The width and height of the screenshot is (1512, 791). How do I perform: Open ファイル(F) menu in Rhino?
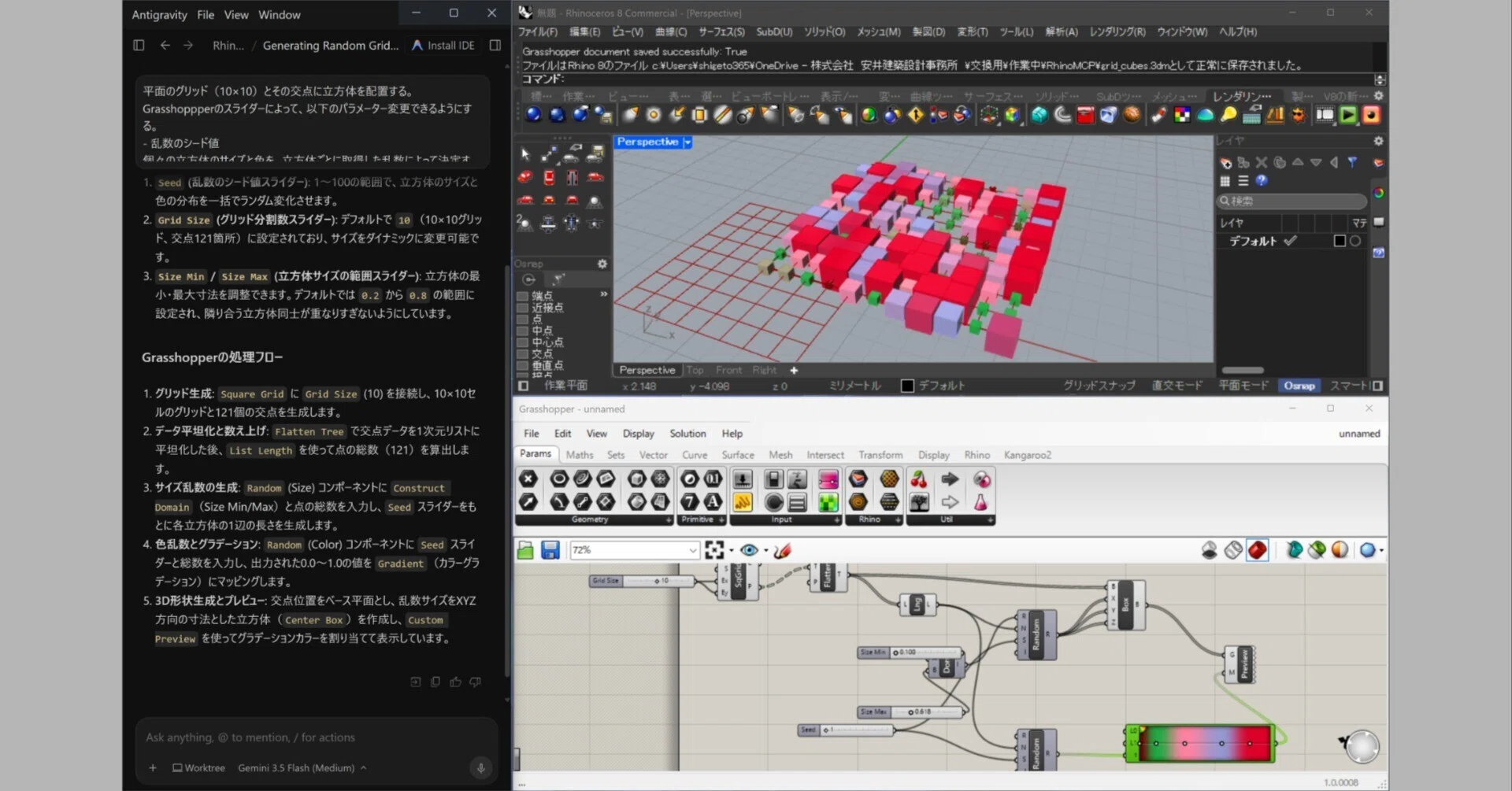tap(537, 32)
